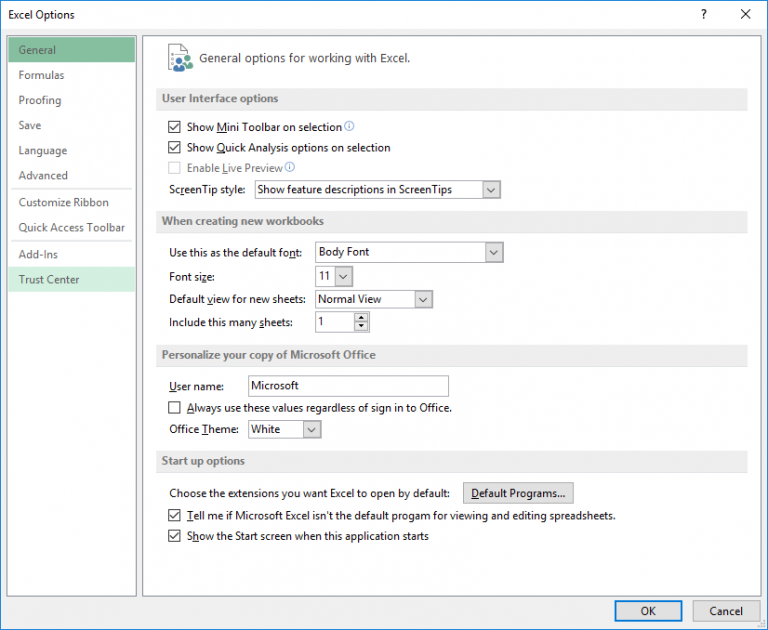Image resolution: width=768 pixels, height=630 pixels.
Task: Switch to the Formulas category
Action: point(72,75)
